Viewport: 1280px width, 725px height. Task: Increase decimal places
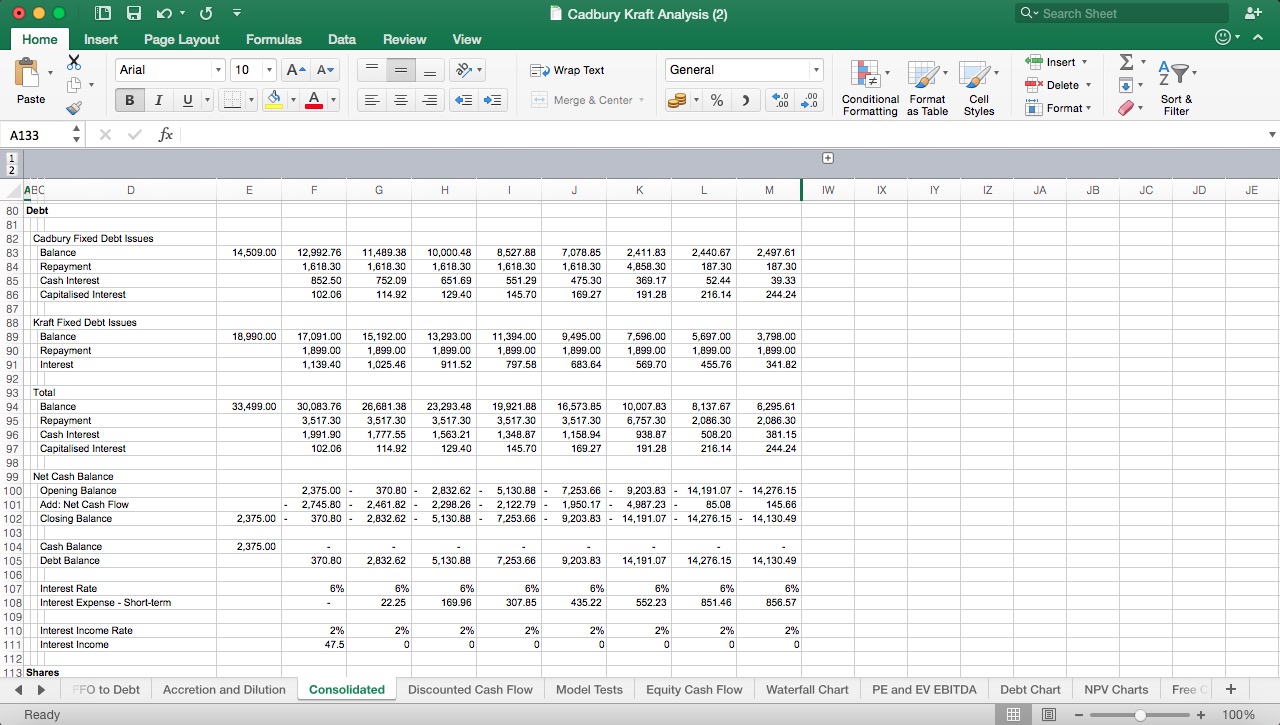click(x=781, y=100)
